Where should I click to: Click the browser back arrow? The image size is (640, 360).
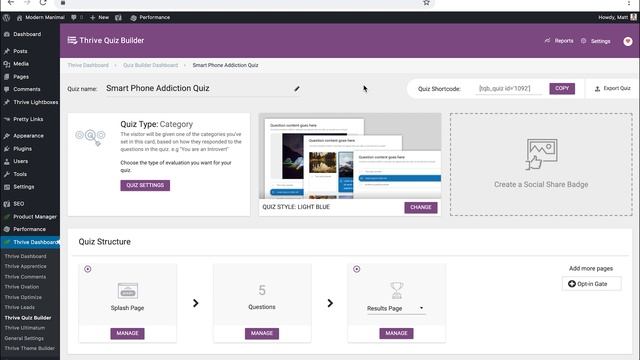(11, 3)
